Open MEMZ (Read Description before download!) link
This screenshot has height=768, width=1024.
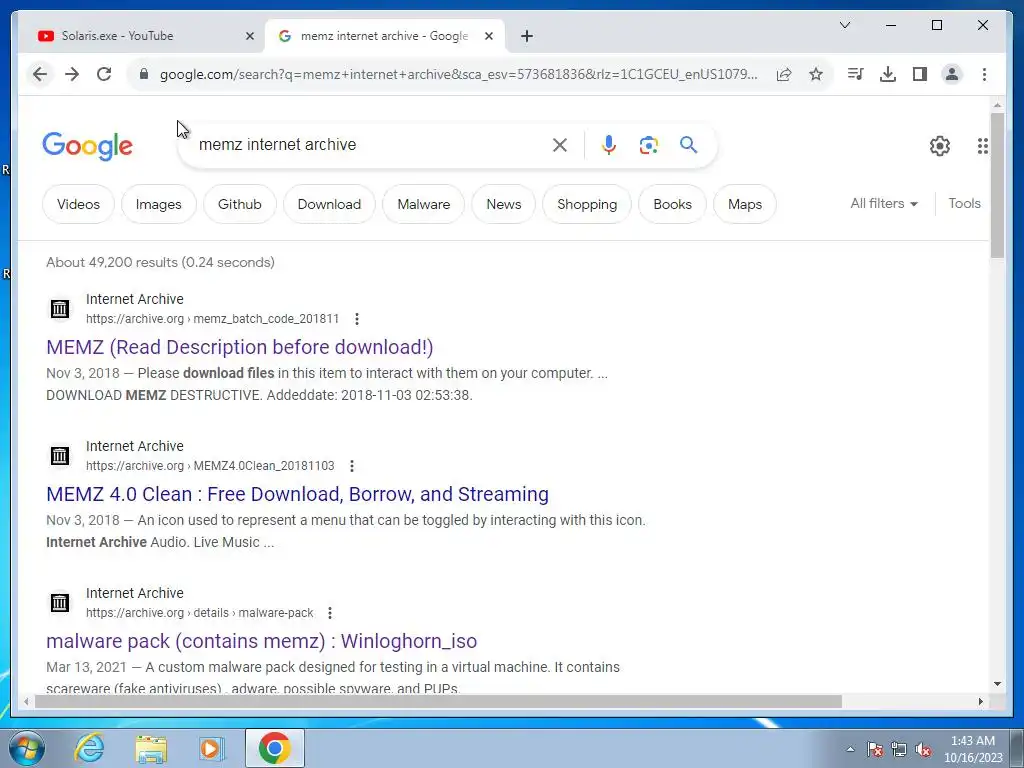pyautogui.click(x=240, y=347)
